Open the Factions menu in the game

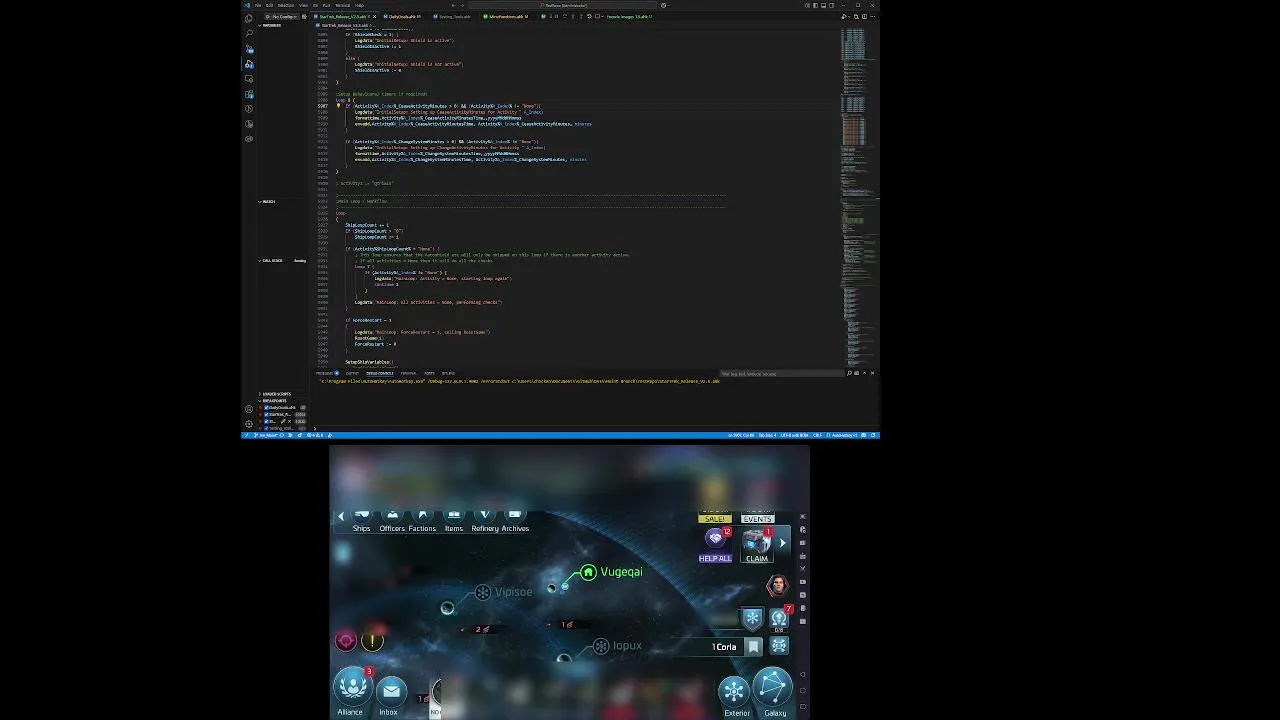422,520
